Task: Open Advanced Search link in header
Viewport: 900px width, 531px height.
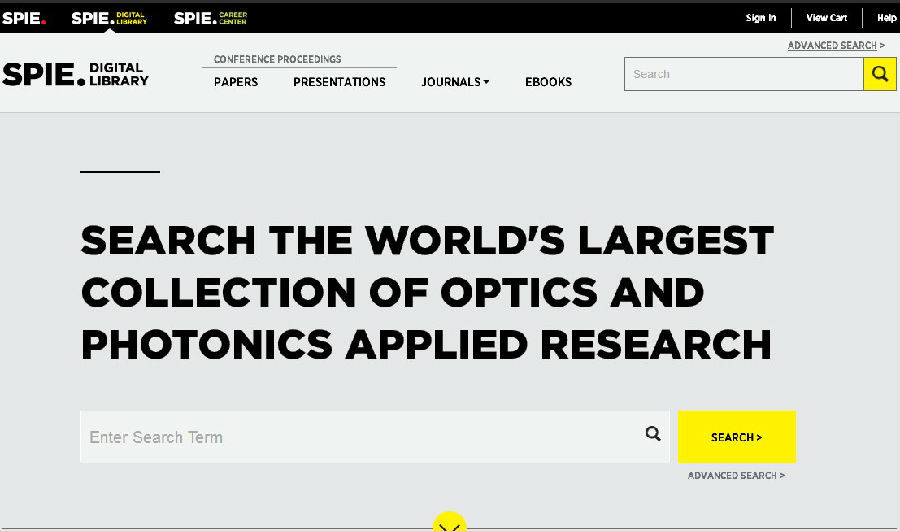Action: (x=835, y=46)
